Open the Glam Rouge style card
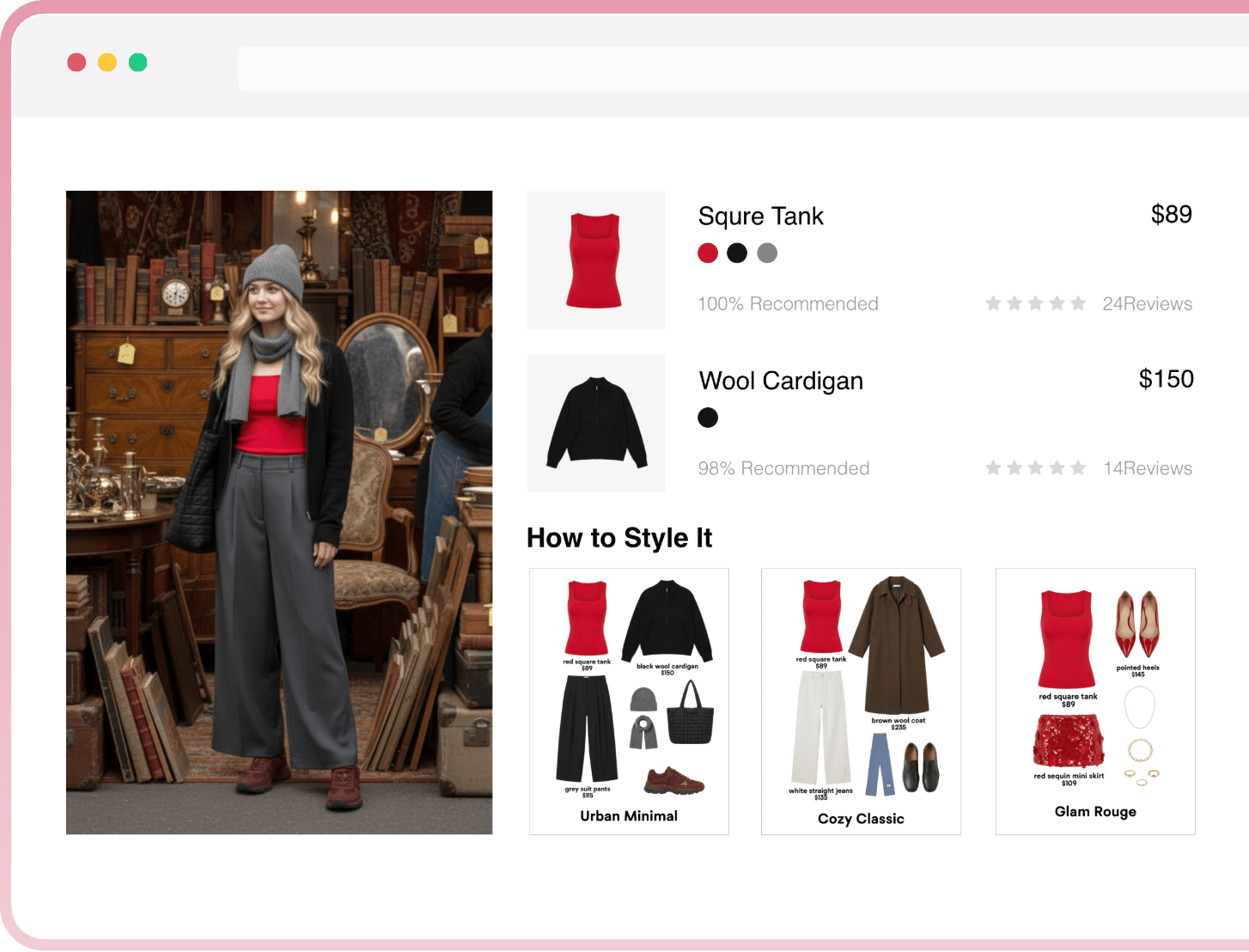The width and height of the screenshot is (1249, 952). point(1095,701)
